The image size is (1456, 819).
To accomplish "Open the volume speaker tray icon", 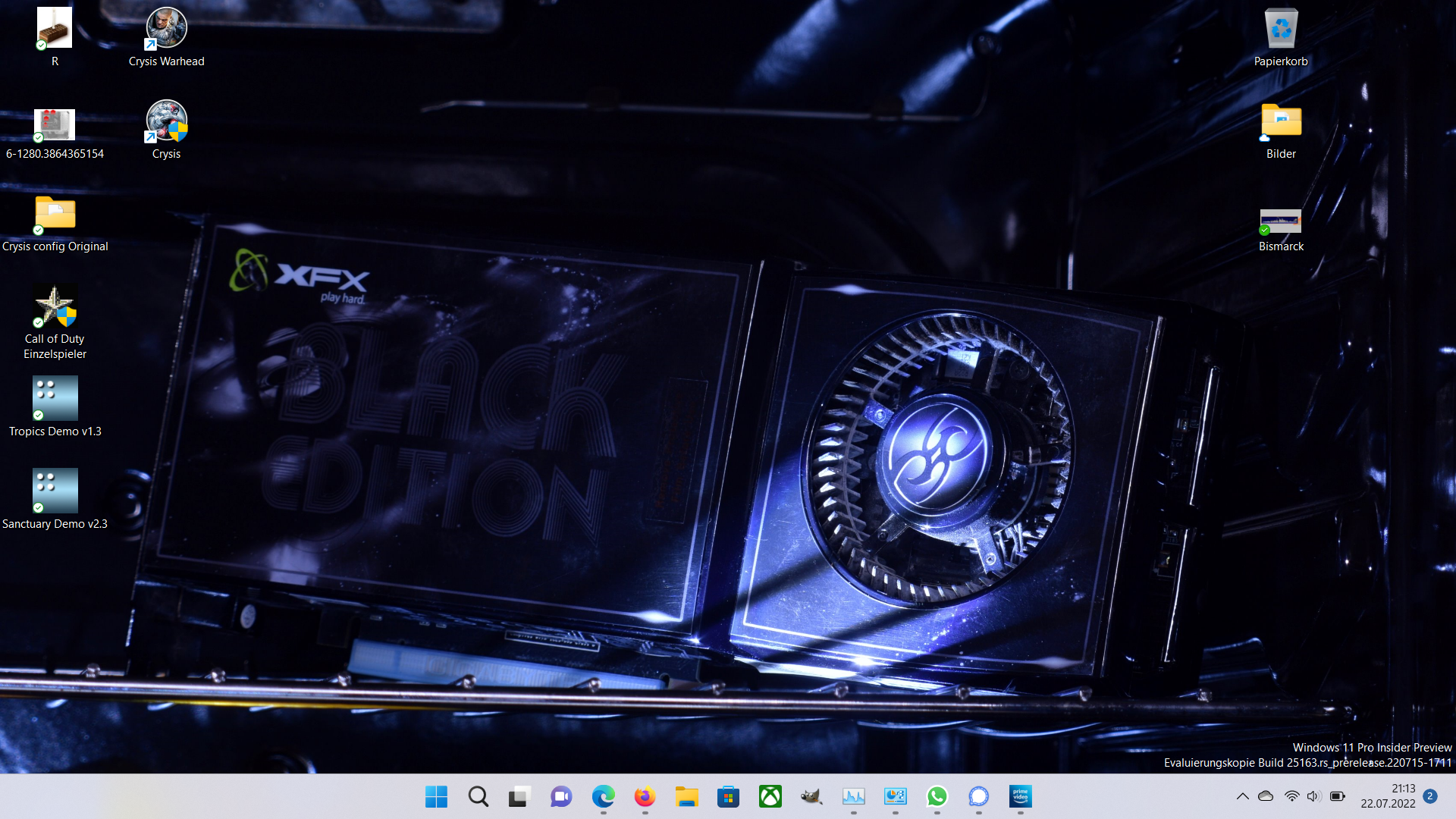I will 1314,796.
